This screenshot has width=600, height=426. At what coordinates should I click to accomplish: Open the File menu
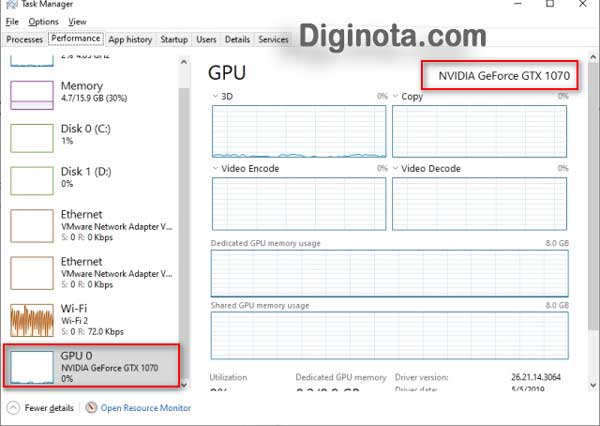12,22
